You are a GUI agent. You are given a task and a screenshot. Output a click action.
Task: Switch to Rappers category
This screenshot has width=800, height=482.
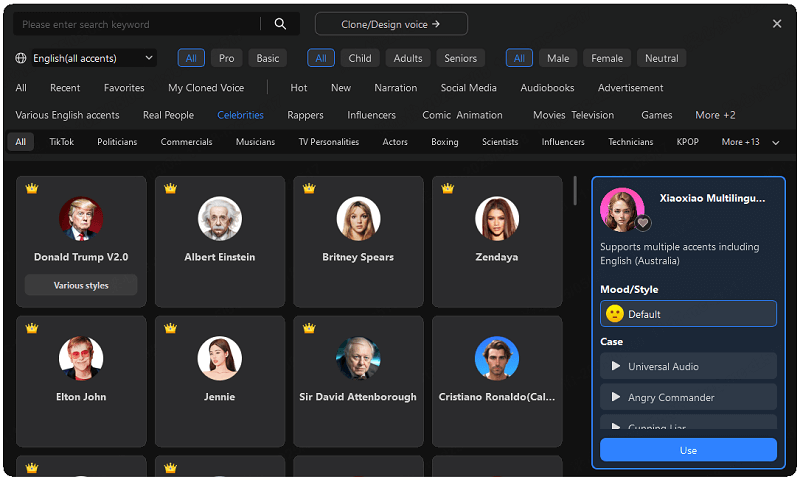click(305, 115)
